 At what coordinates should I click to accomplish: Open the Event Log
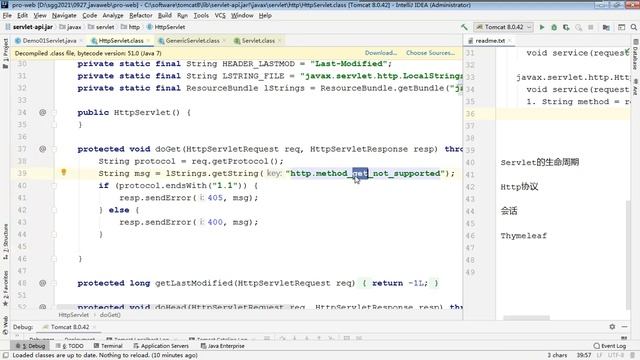click(610, 346)
